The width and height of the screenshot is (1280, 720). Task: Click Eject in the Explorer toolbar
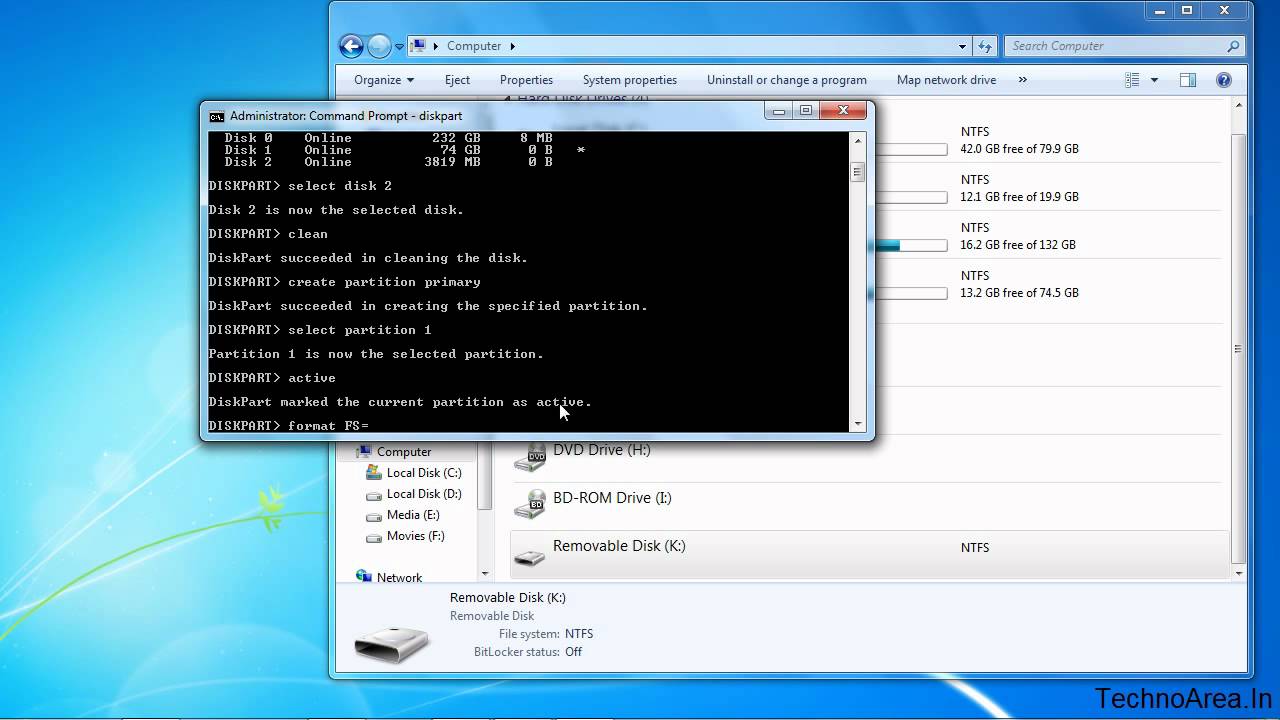[457, 80]
